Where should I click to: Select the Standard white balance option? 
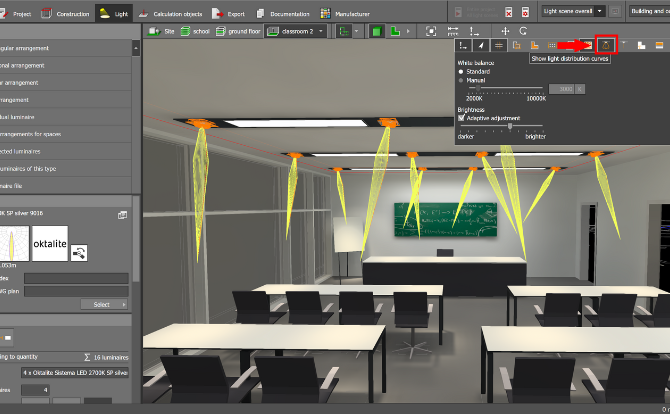click(461, 72)
